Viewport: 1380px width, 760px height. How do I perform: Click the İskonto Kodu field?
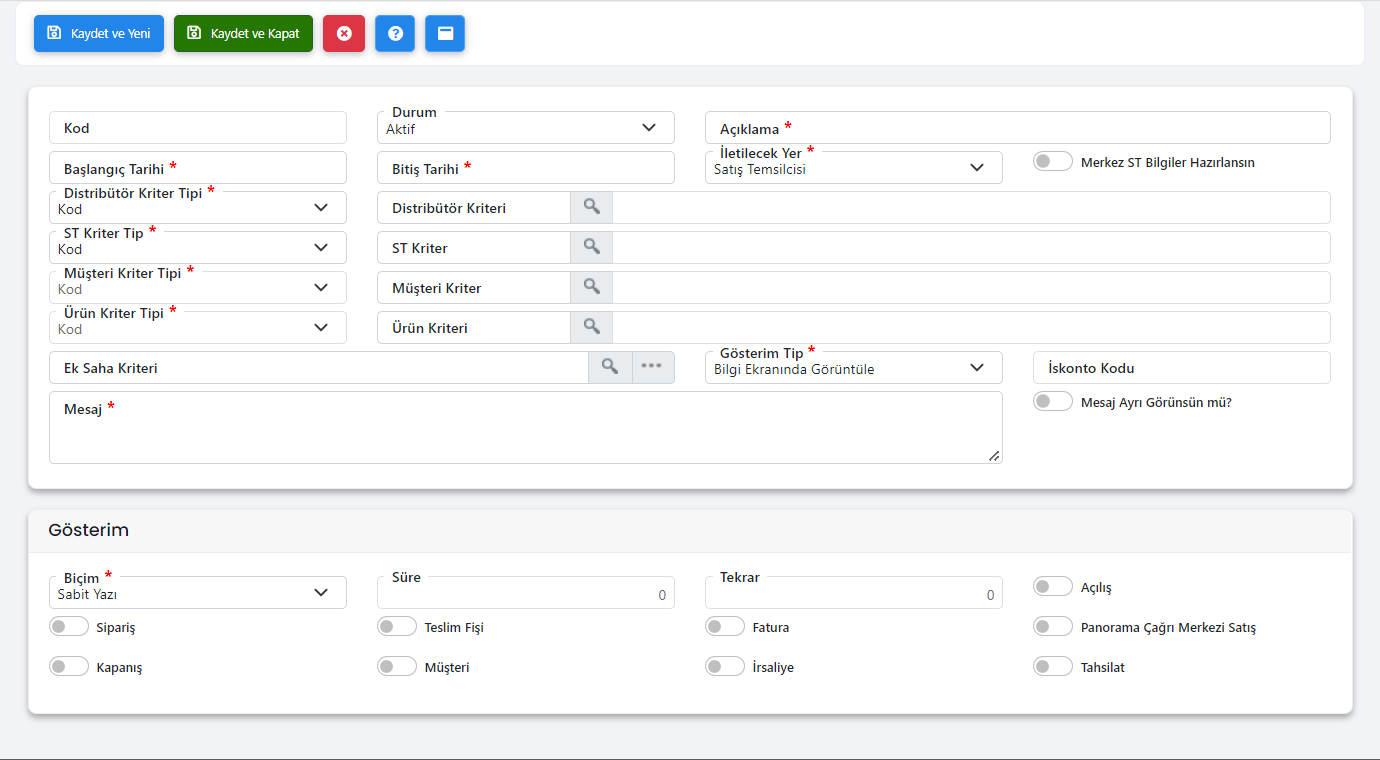pos(1182,368)
